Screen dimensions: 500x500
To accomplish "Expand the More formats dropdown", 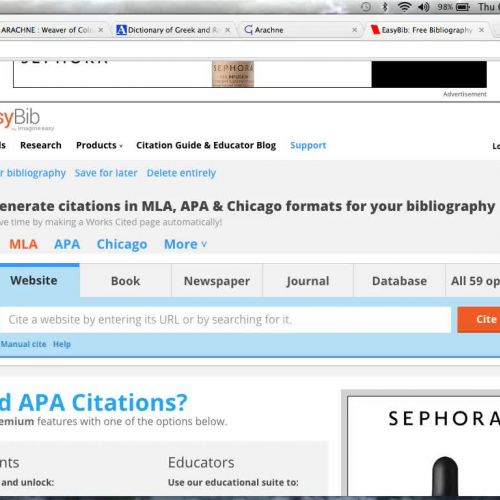I will click(x=185, y=244).
